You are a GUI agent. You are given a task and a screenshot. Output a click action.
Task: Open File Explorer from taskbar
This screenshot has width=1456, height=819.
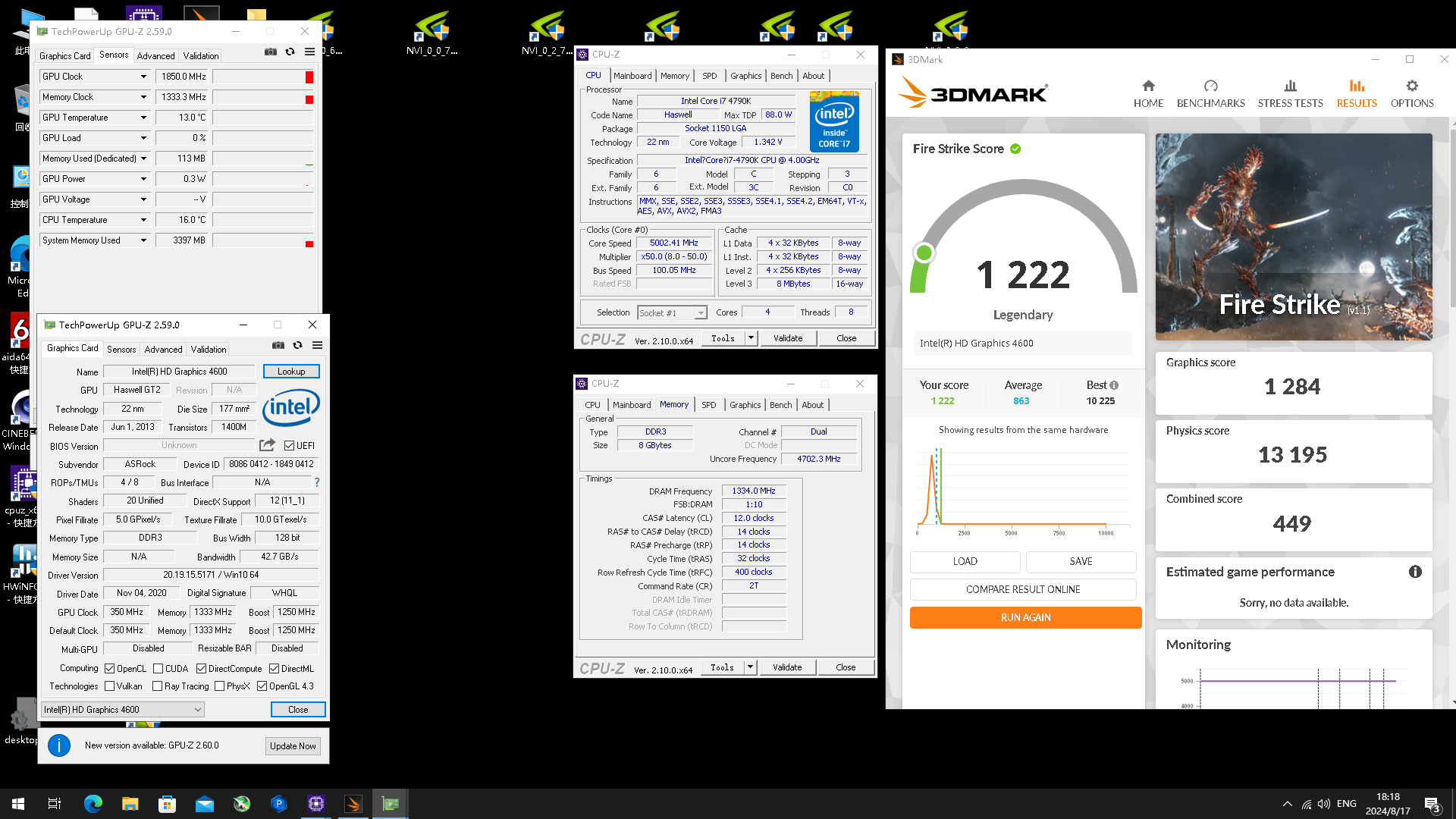tap(130, 804)
